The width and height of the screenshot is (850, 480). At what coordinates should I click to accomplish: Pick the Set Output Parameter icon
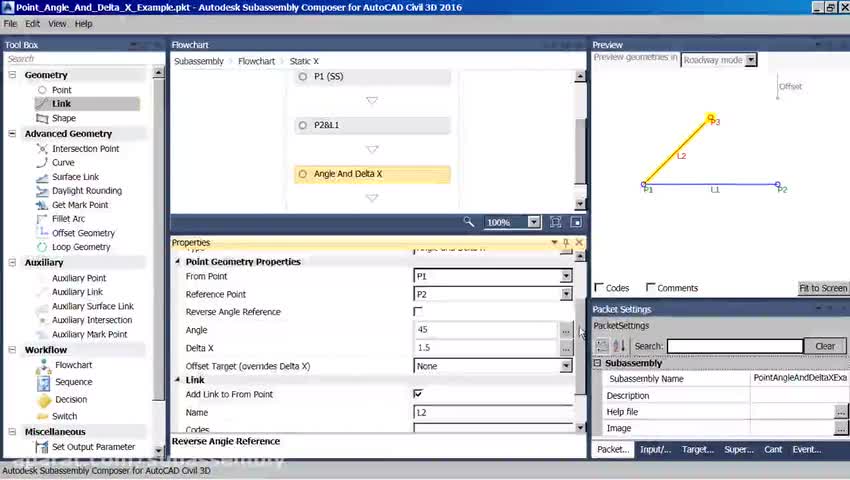[x=42, y=447]
